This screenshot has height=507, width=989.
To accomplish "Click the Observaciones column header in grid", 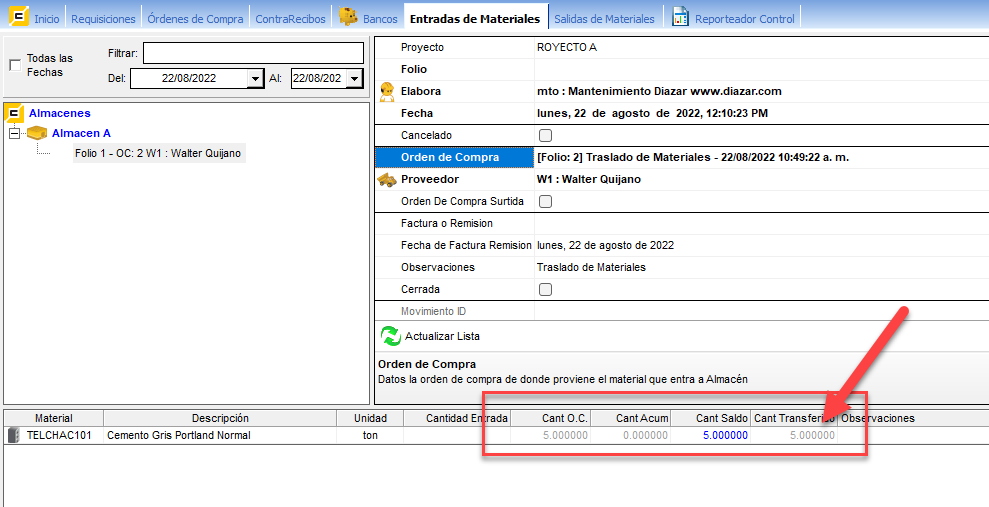I will 877,418.
